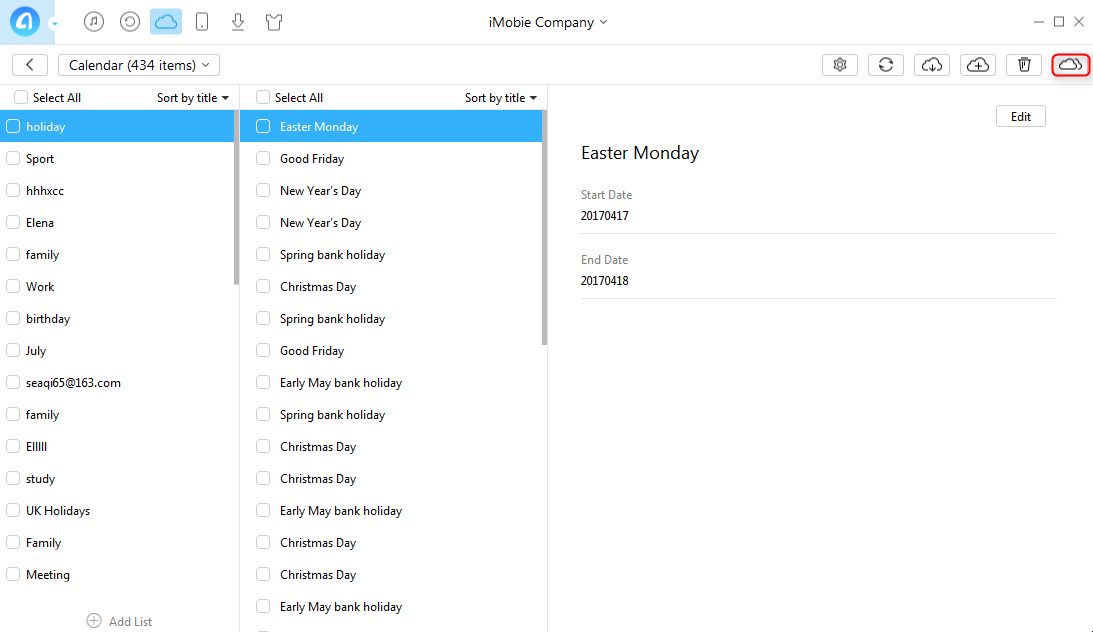This screenshot has width=1093, height=632.
Task: Click Add List at the bottom
Action: pyautogui.click(x=120, y=621)
